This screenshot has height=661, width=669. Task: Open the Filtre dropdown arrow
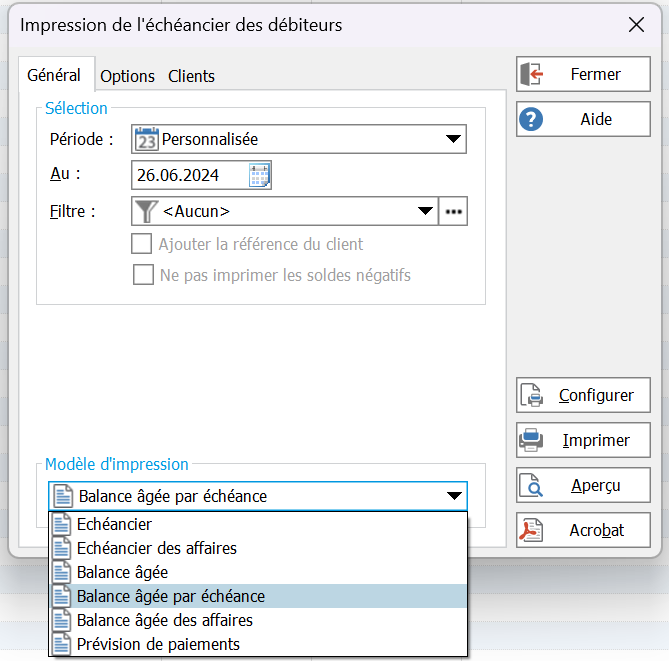click(425, 211)
